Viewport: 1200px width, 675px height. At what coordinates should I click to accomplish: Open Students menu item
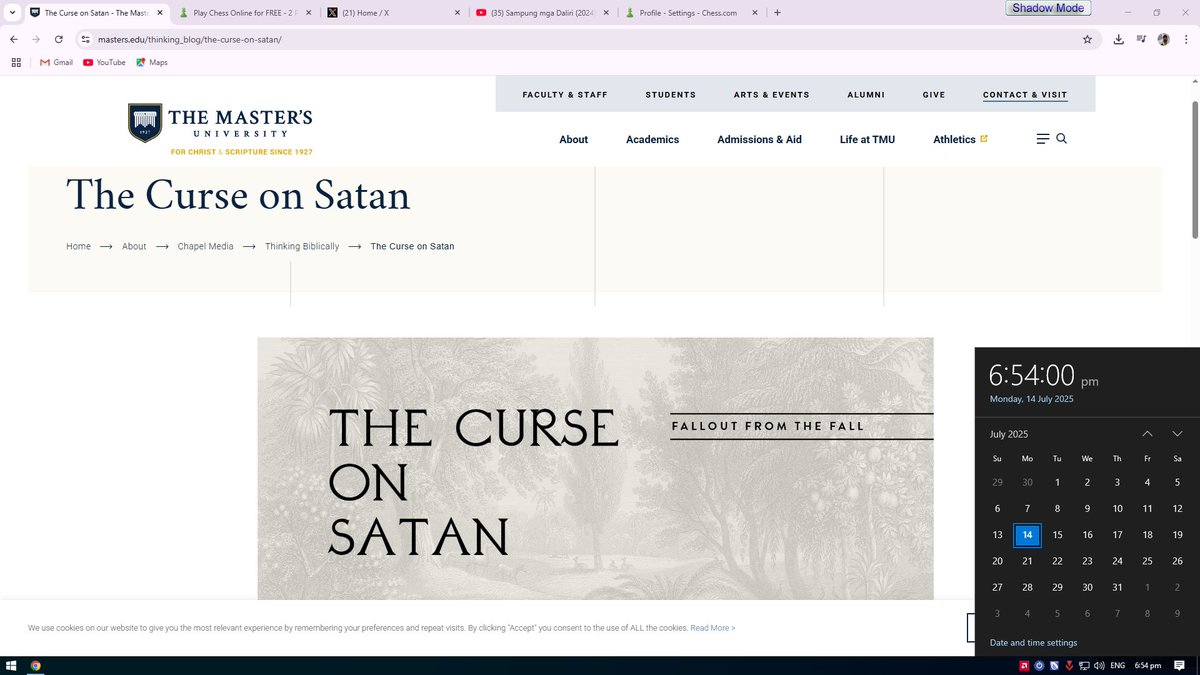(670, 95)
